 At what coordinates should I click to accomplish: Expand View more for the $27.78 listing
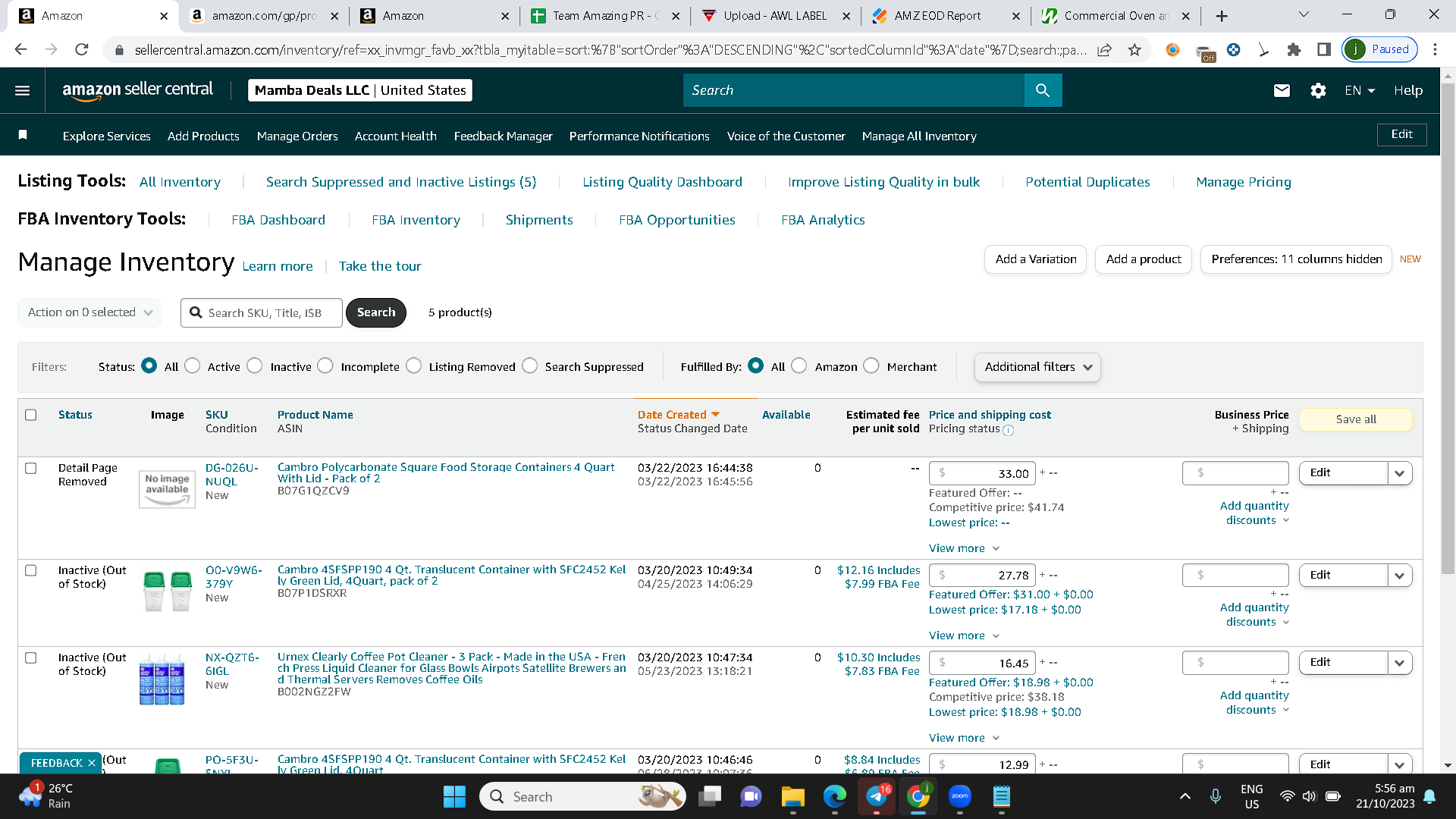click(x=964, y=635)
